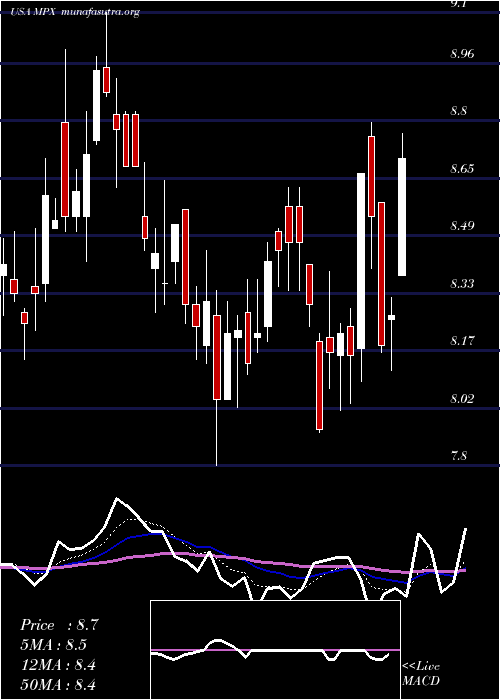The width and height of the screenshot is (500, 700).
Task: Open the Live MACD inset chart
Action: pos(275,650)
